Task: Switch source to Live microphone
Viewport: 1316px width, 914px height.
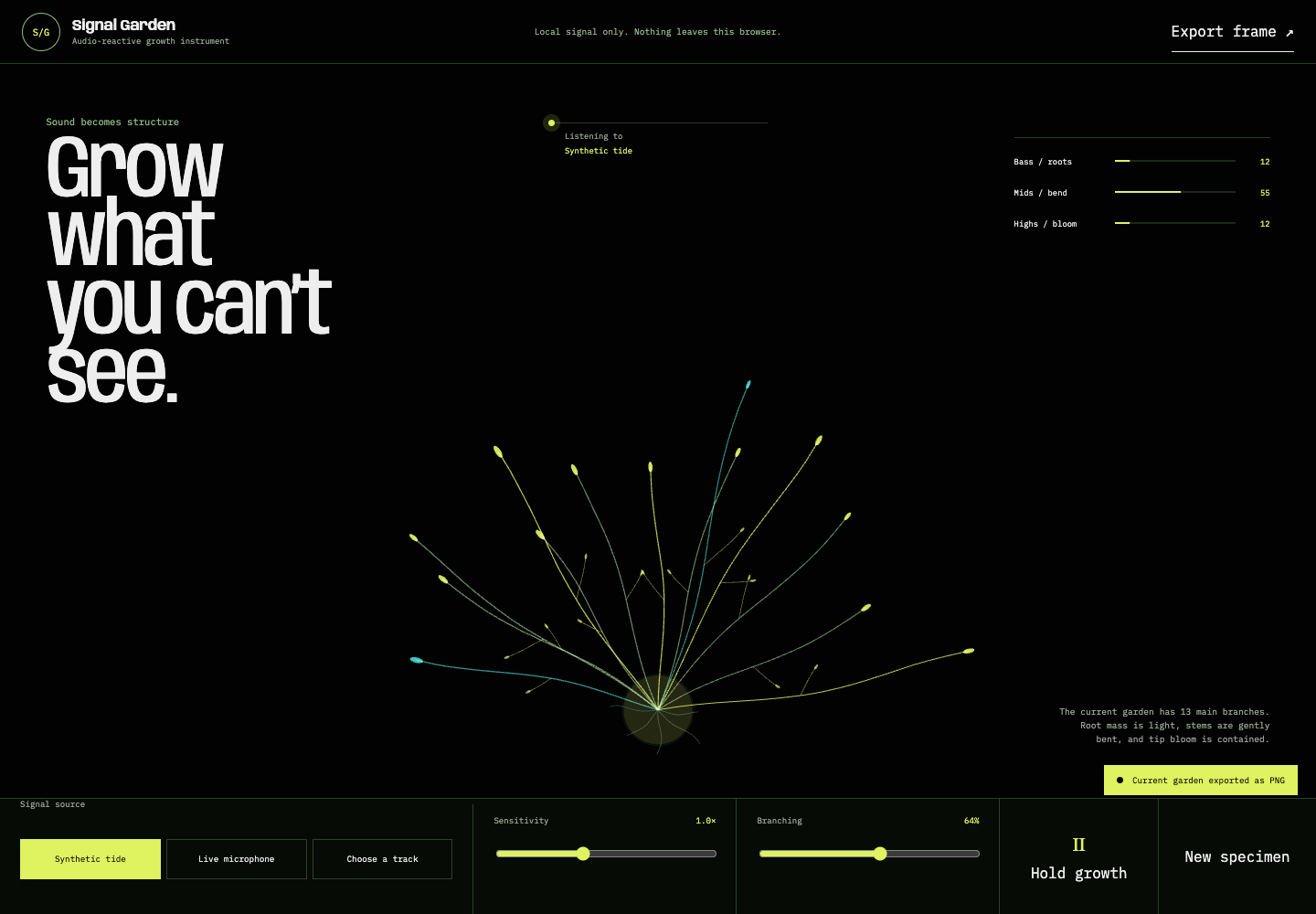Action: [237, 859]
